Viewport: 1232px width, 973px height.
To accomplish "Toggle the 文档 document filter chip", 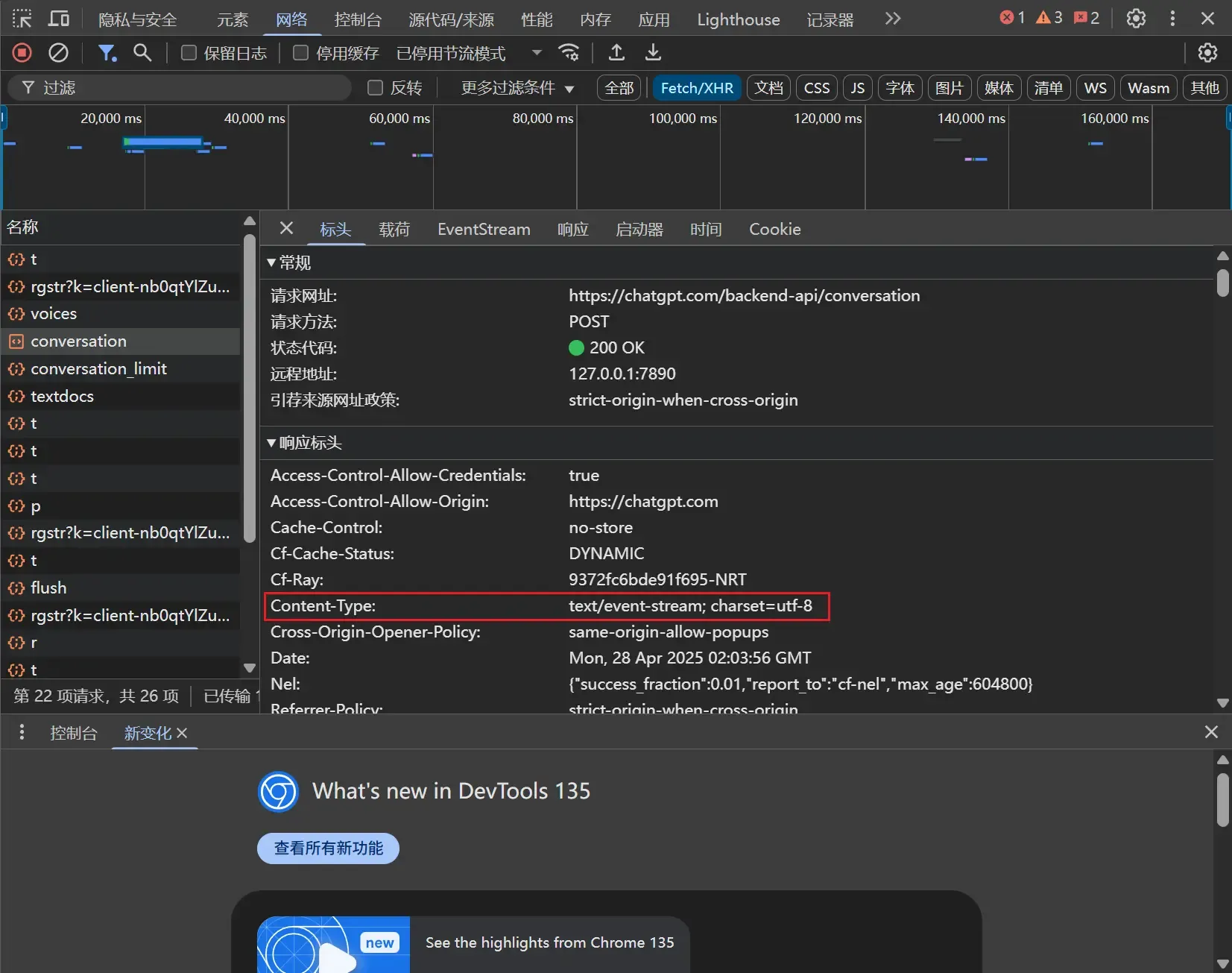I will (x=768, y=88).
